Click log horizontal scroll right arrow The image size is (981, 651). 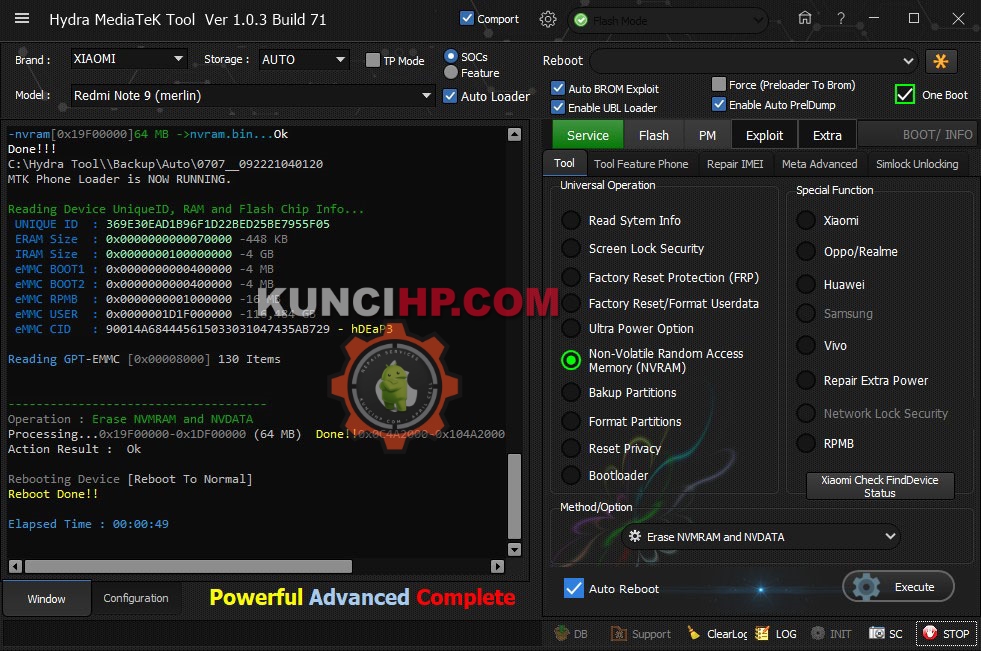[497, 566]
